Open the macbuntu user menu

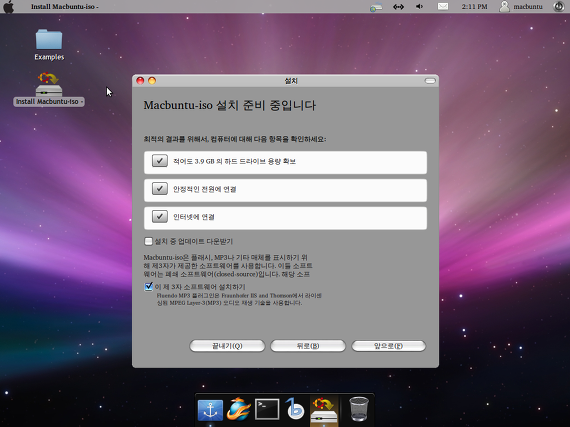(521, 7)
